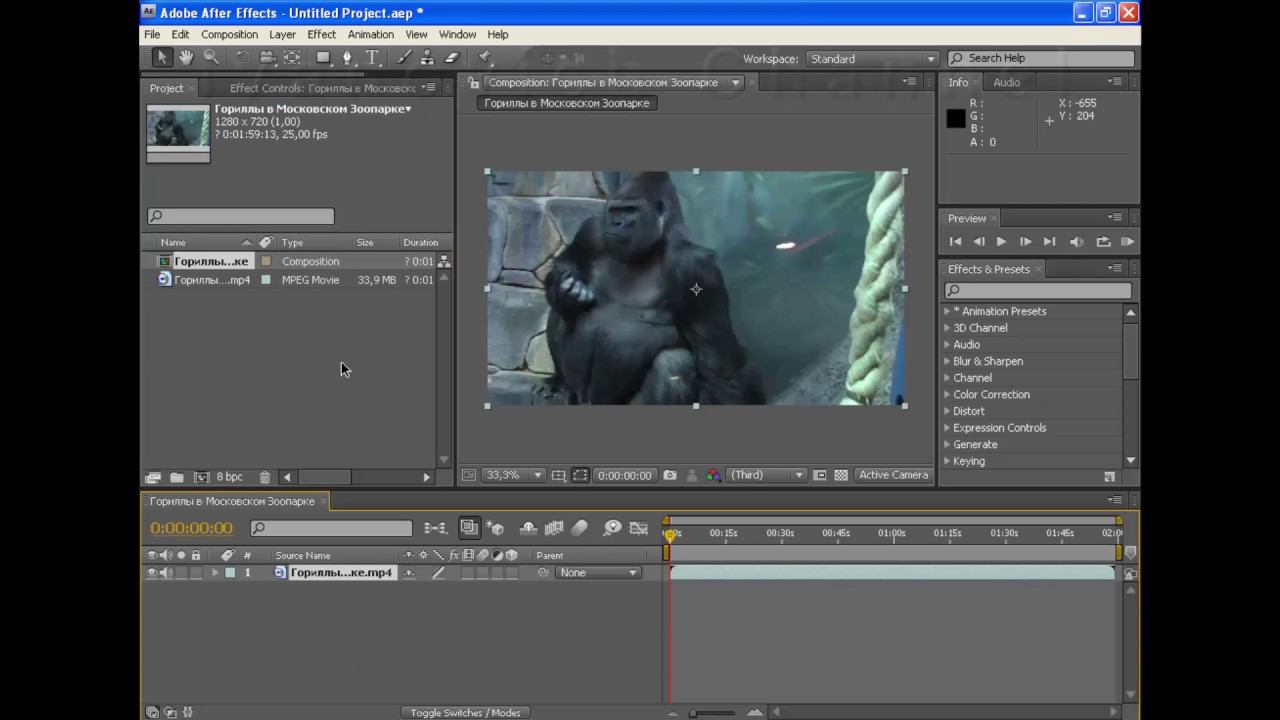Open magnification dropdown showing 33,3%
Viewport: 1280px width, 720px height.
tap(514, 475)
